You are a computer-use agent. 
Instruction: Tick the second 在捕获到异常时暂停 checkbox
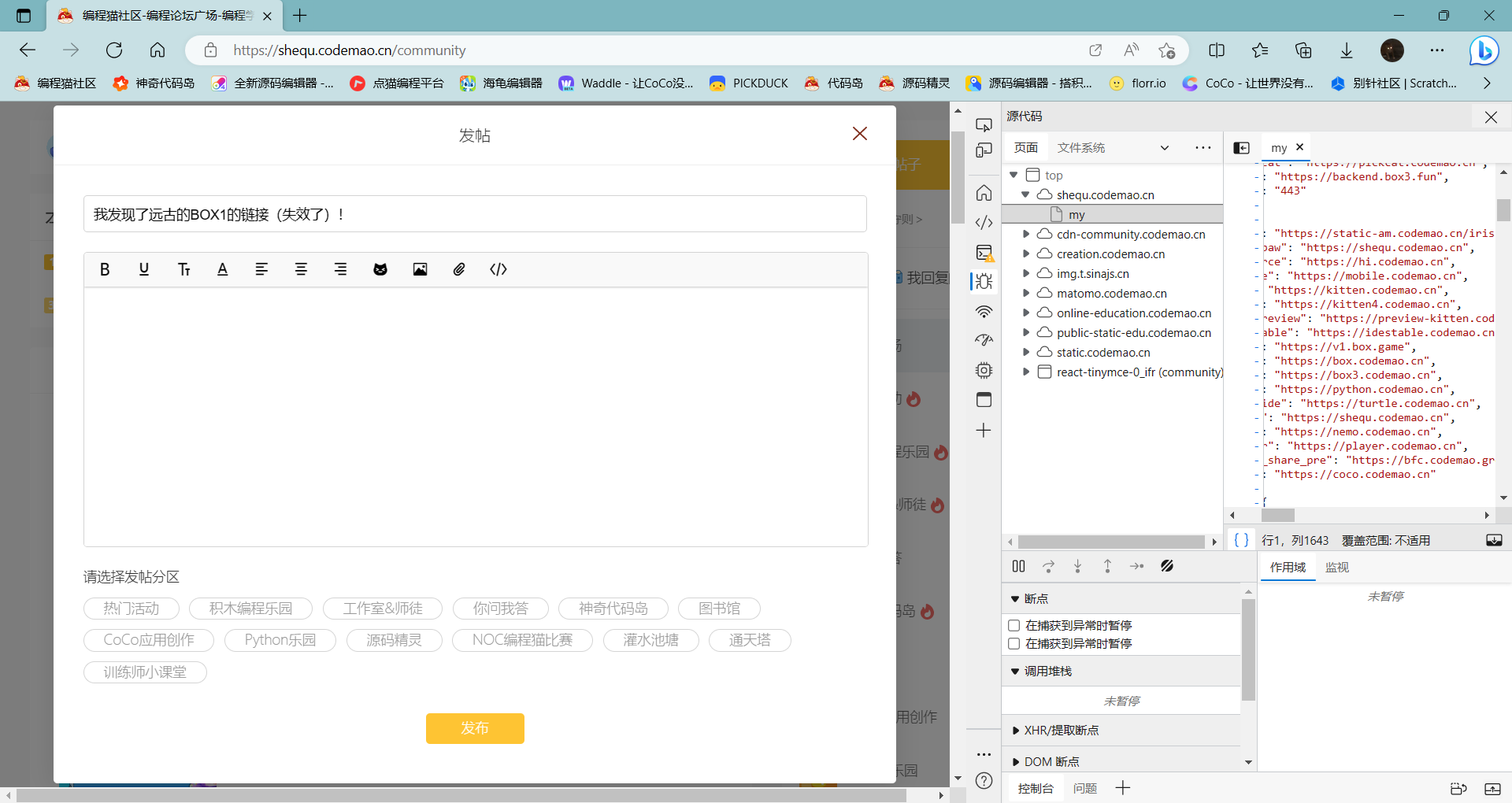pyautogui.click(x=1014, y=644)
